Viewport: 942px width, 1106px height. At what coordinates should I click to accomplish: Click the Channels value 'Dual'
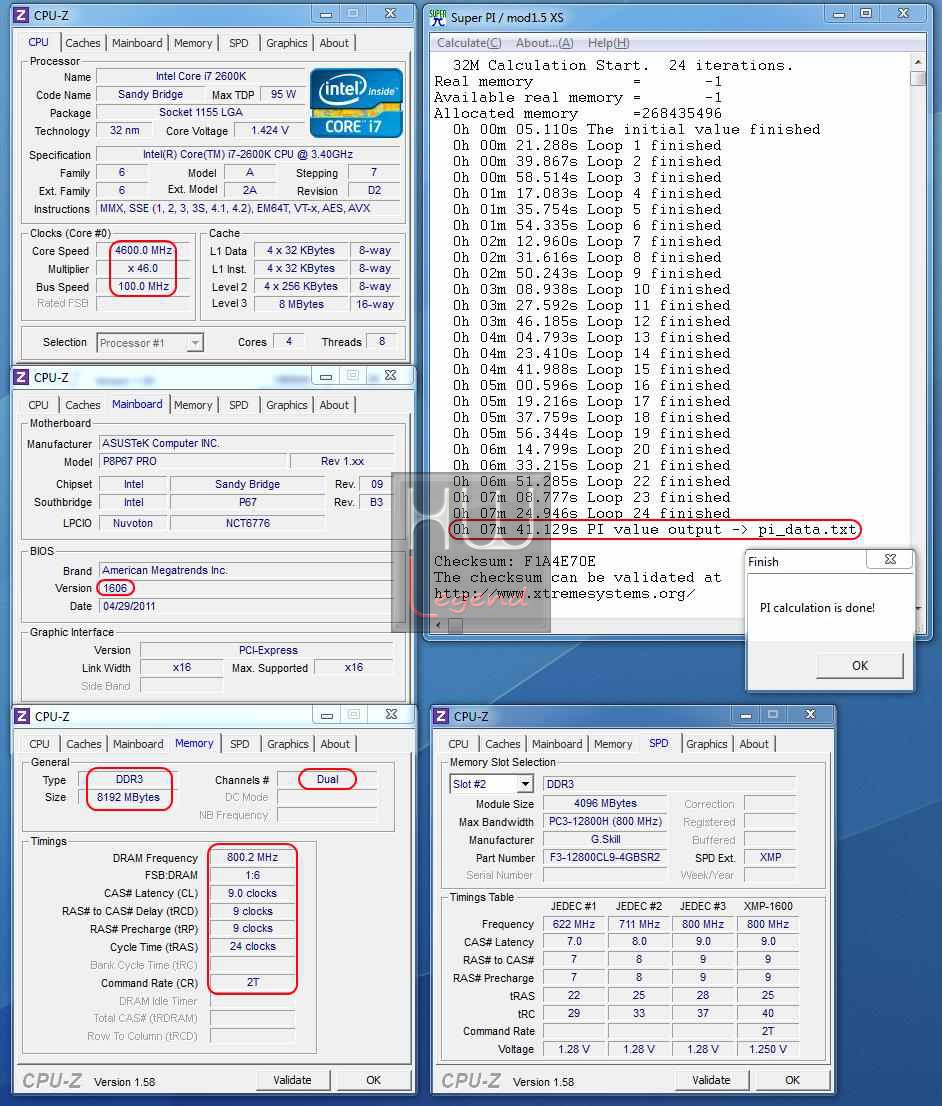(x=327, y=779)
